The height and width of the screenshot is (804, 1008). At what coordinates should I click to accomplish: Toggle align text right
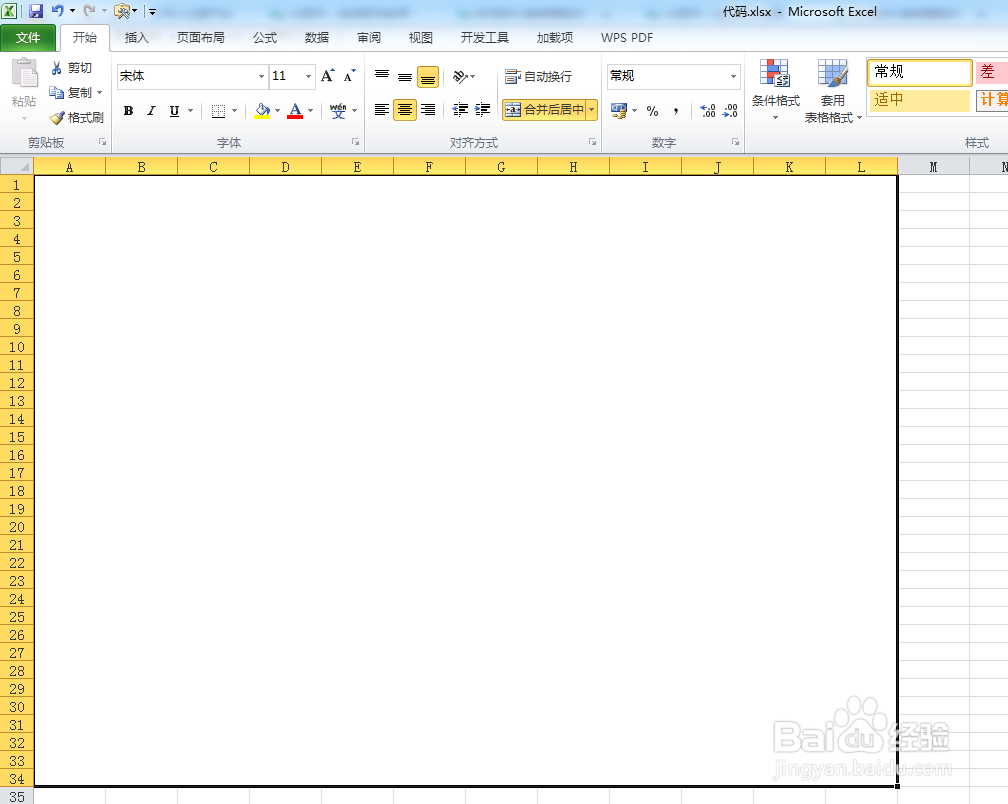coord(428,110)
